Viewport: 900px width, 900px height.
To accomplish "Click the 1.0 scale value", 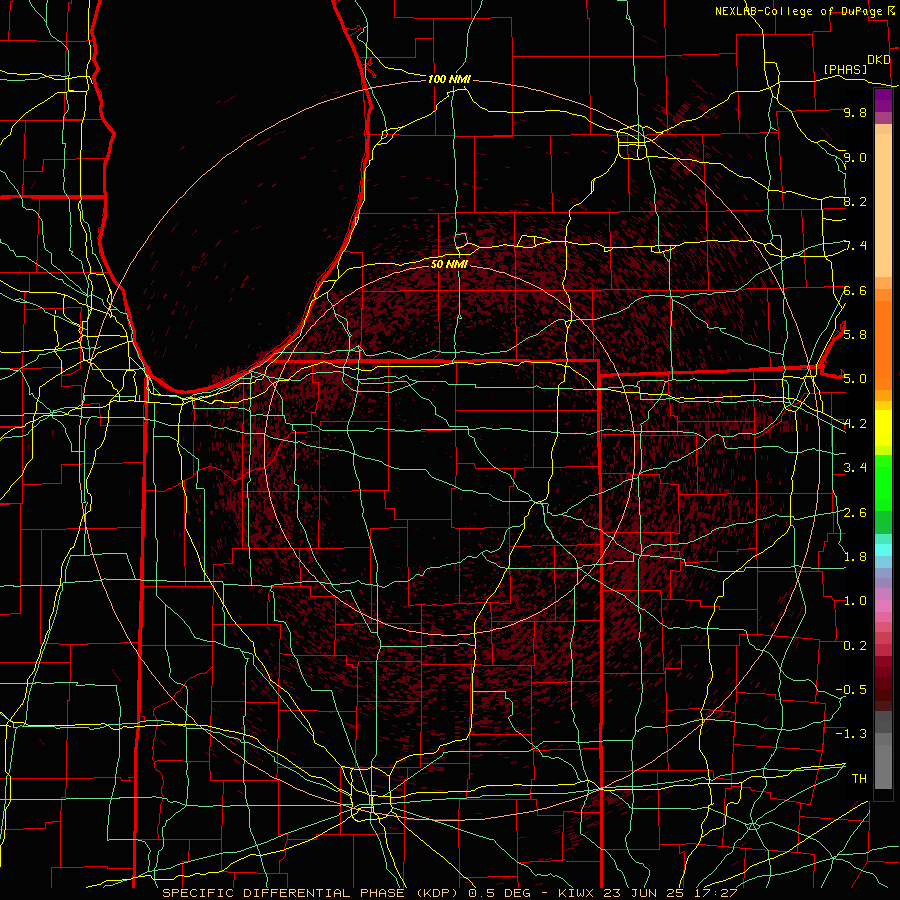I will point(855,600).
